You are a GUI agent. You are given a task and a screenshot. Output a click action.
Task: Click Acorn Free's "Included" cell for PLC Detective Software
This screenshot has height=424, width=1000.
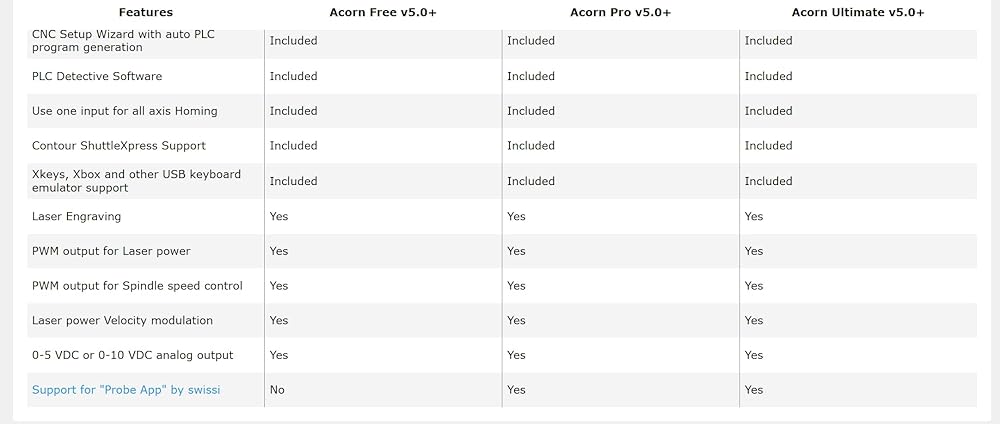pyautogui.click(x=293, y=76)
